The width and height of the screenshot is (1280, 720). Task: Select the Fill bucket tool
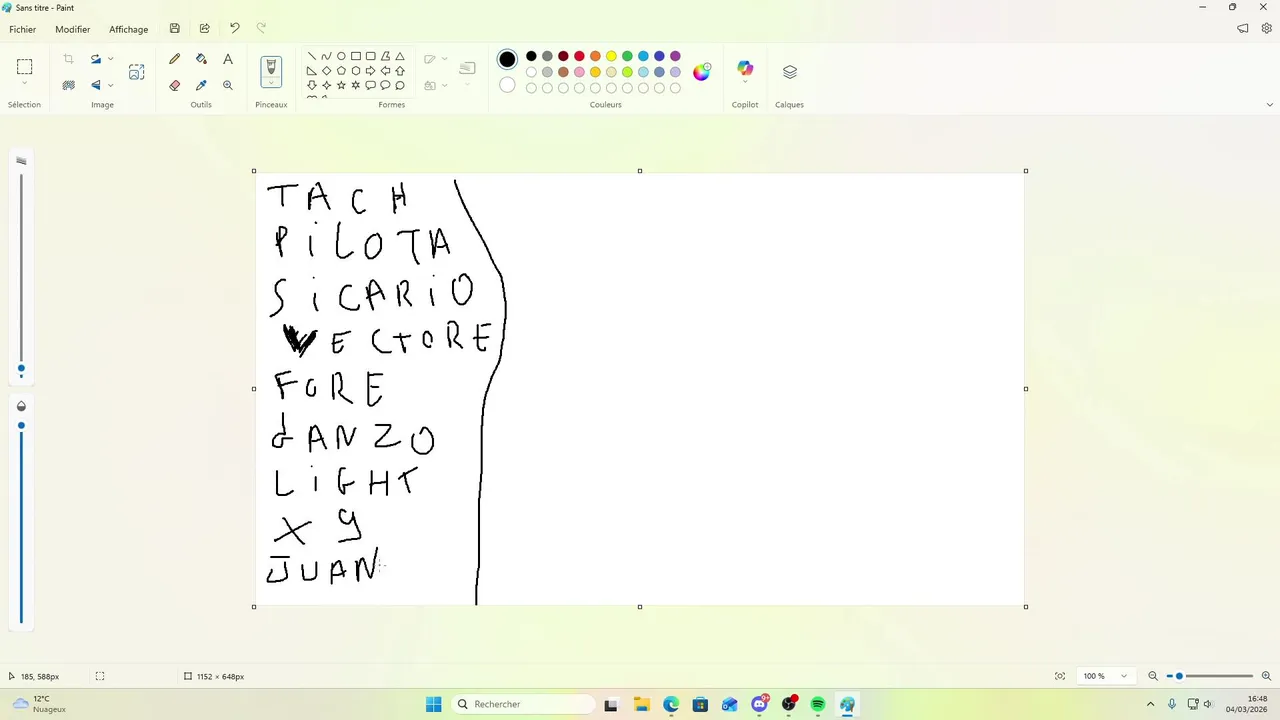coord(201,59)
